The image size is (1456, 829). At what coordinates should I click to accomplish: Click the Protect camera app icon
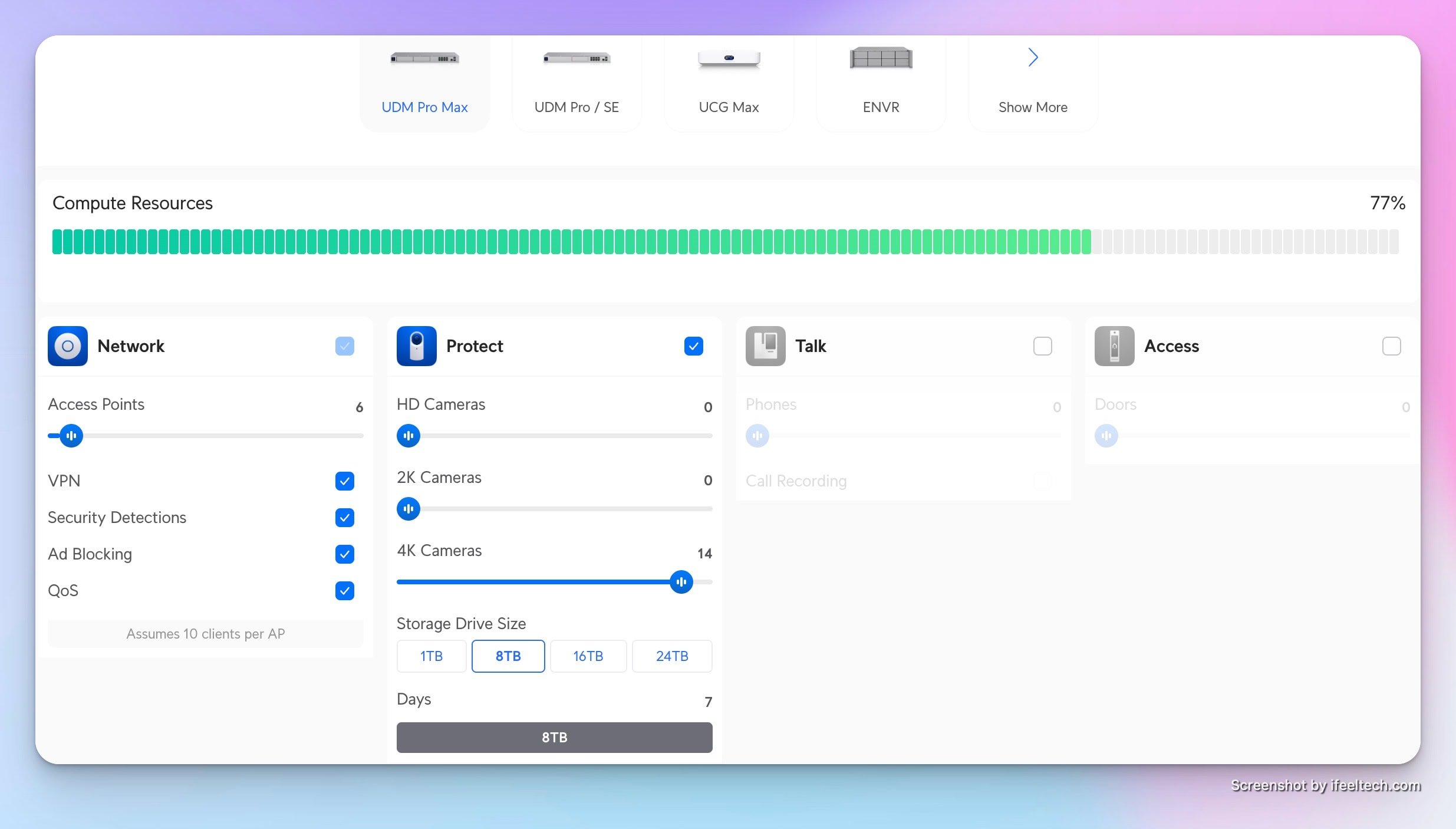coord(416,346)
